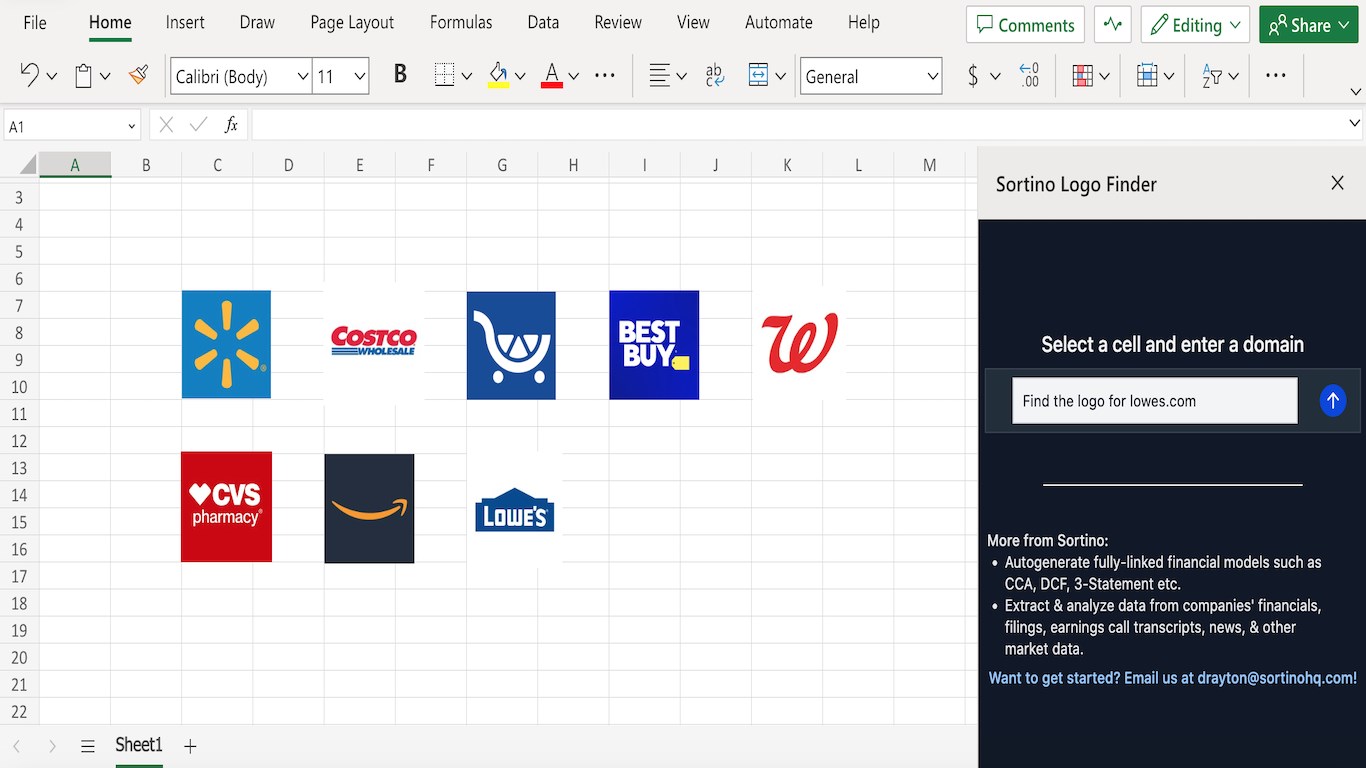
Task: Open the Automate tab
Action: pos(779,22)
